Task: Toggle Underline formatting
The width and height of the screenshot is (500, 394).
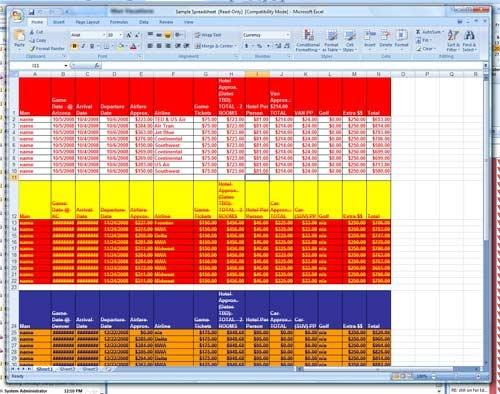Action: [92, 46]
